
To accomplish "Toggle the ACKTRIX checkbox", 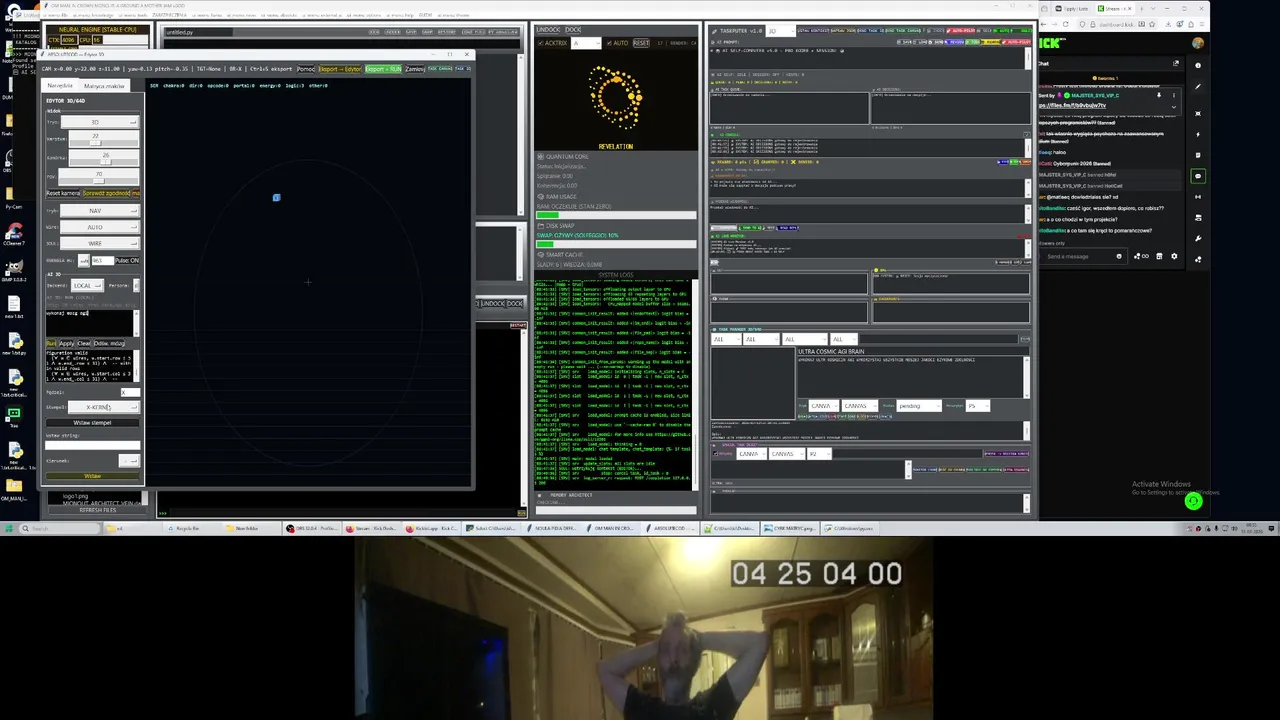I will 541,43.
